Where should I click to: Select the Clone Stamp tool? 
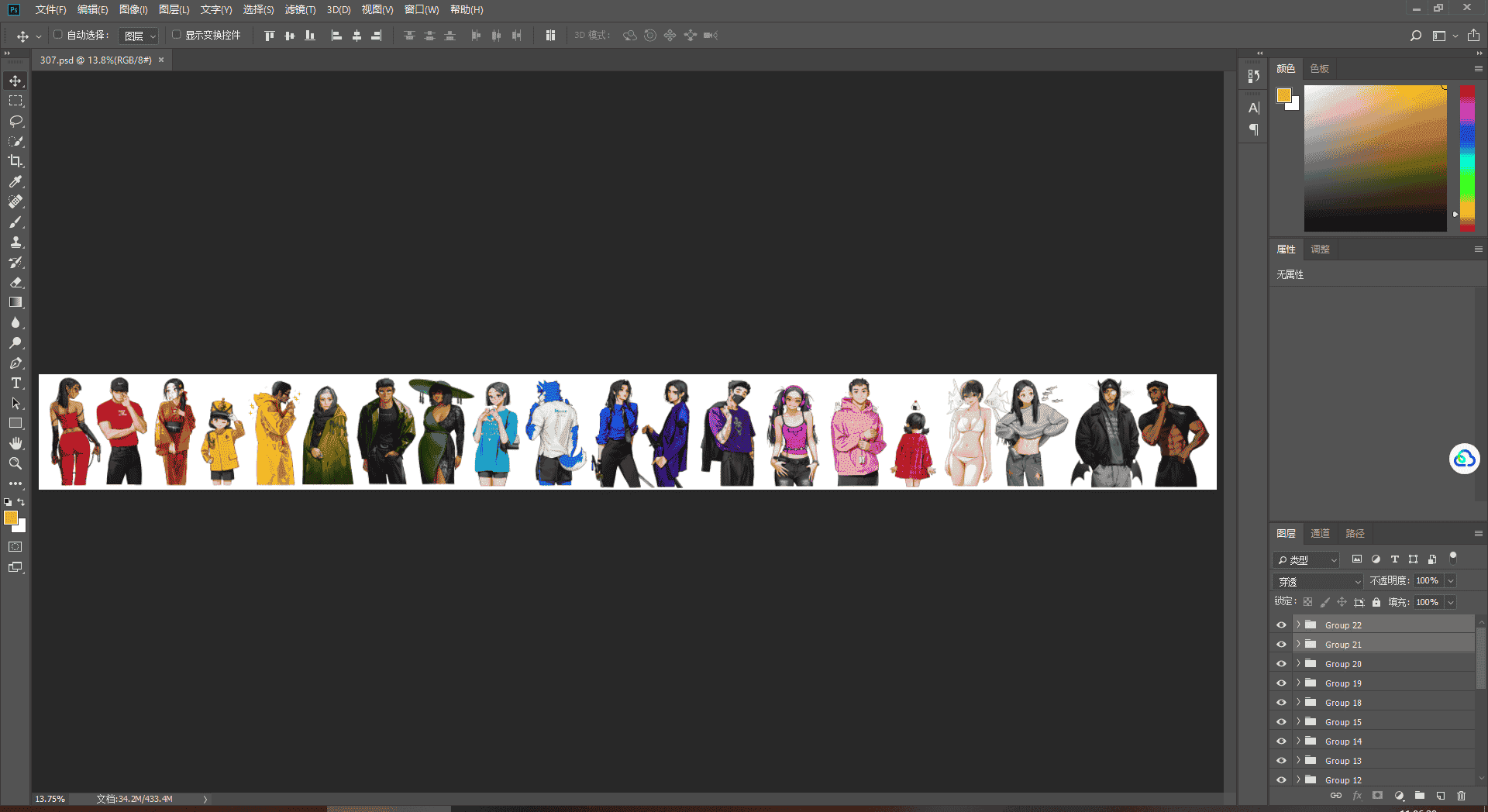[x=15, y=242]
